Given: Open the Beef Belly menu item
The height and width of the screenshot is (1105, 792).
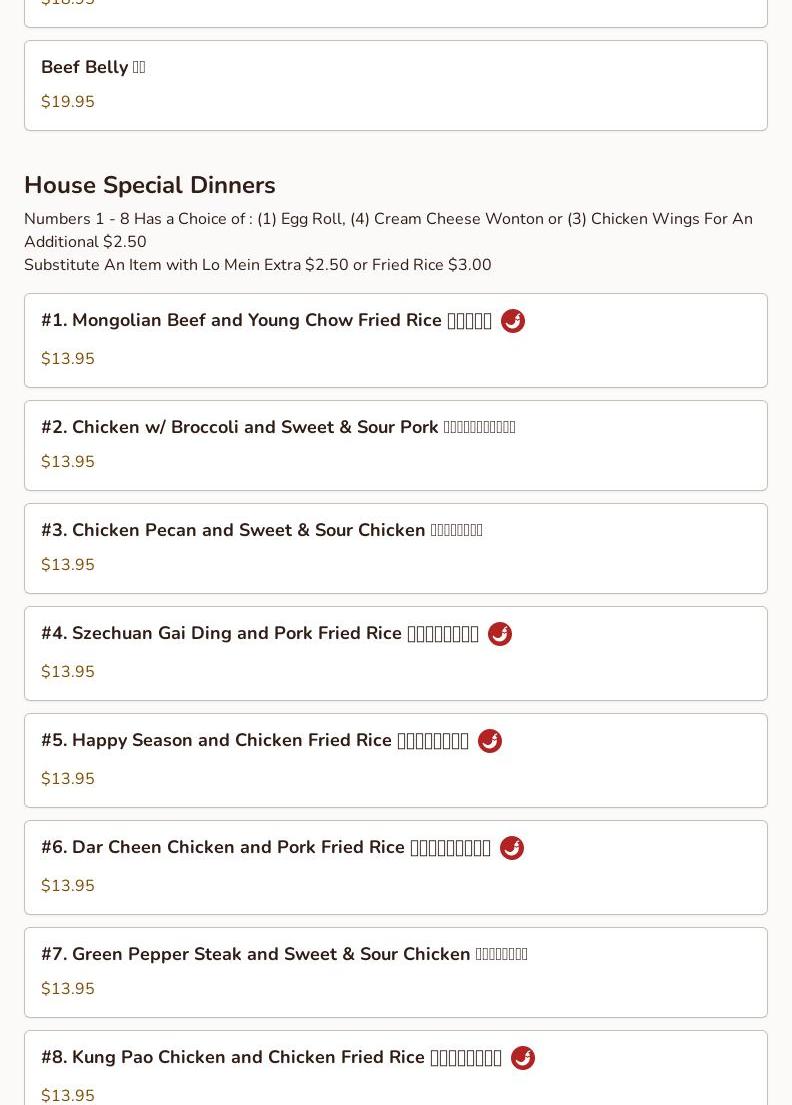Looking at the screenshot, I should click(x=395, y=85).
